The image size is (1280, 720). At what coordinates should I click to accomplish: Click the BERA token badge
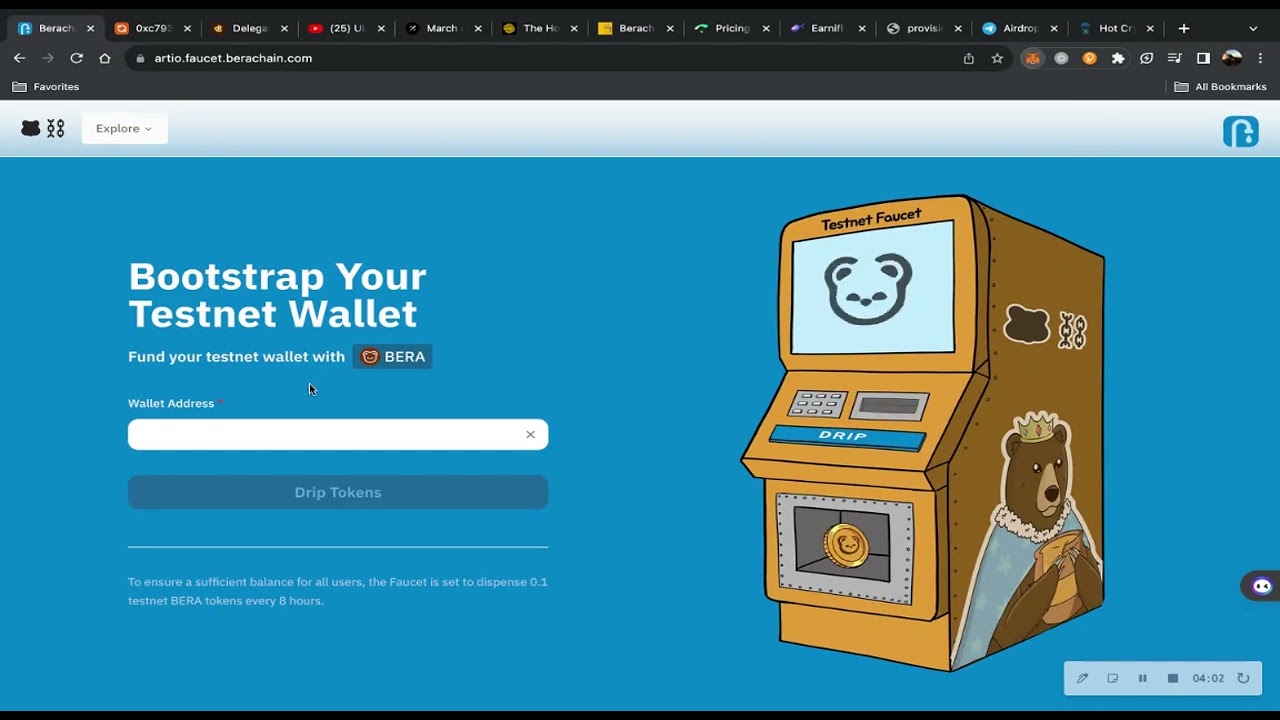coord(392,357)
